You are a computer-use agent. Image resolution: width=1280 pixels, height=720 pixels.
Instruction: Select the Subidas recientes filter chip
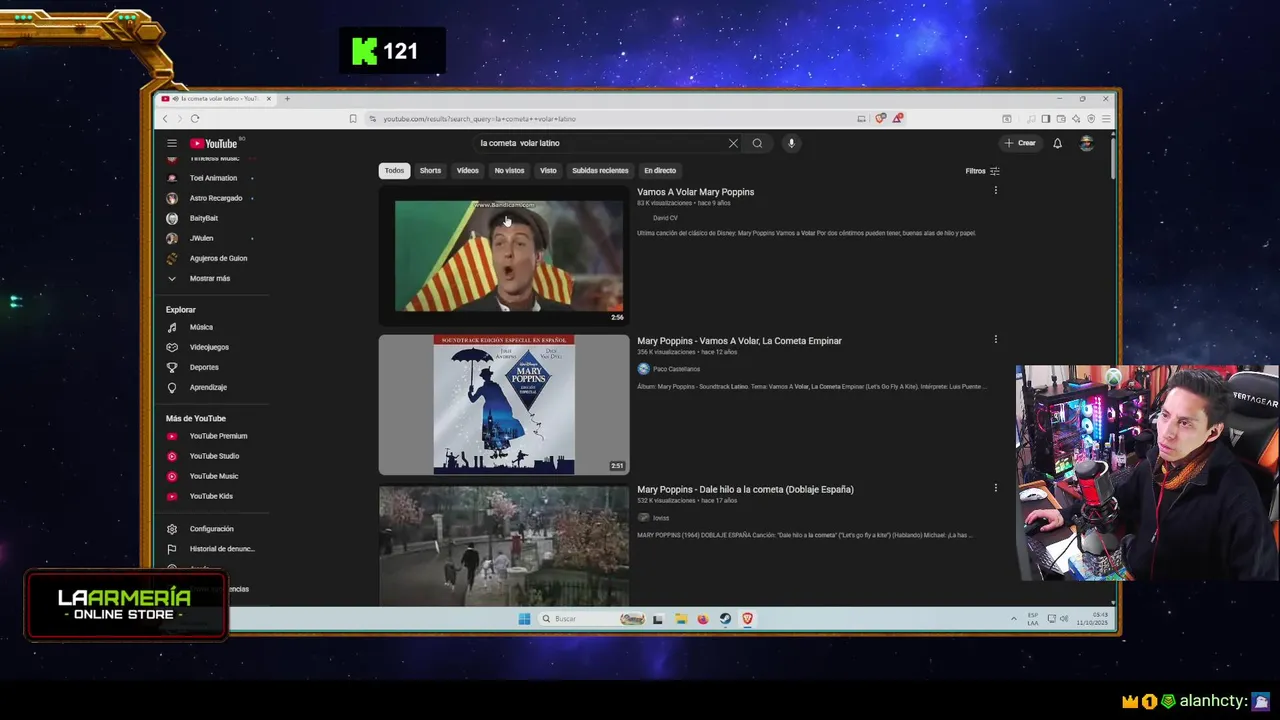(x=600, y=170)
